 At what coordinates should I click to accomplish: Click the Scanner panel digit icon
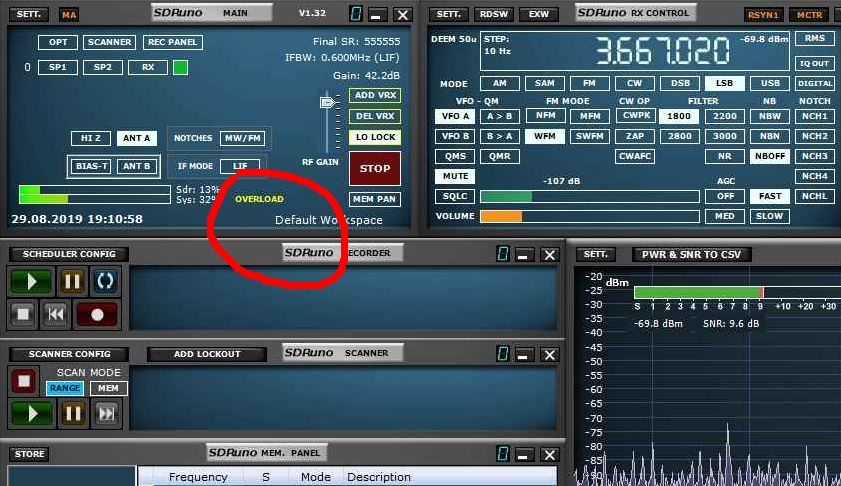point(502,354)
